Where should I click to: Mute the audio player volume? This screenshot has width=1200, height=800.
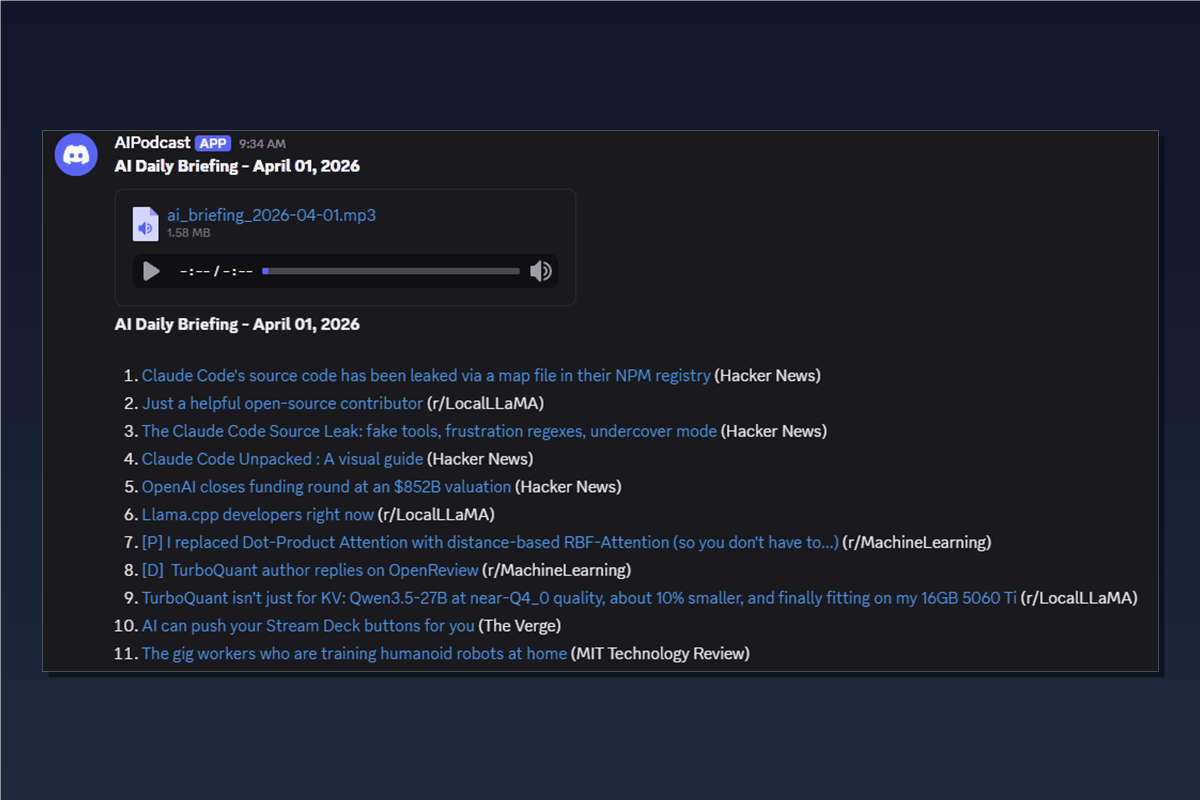click(540, 271)
